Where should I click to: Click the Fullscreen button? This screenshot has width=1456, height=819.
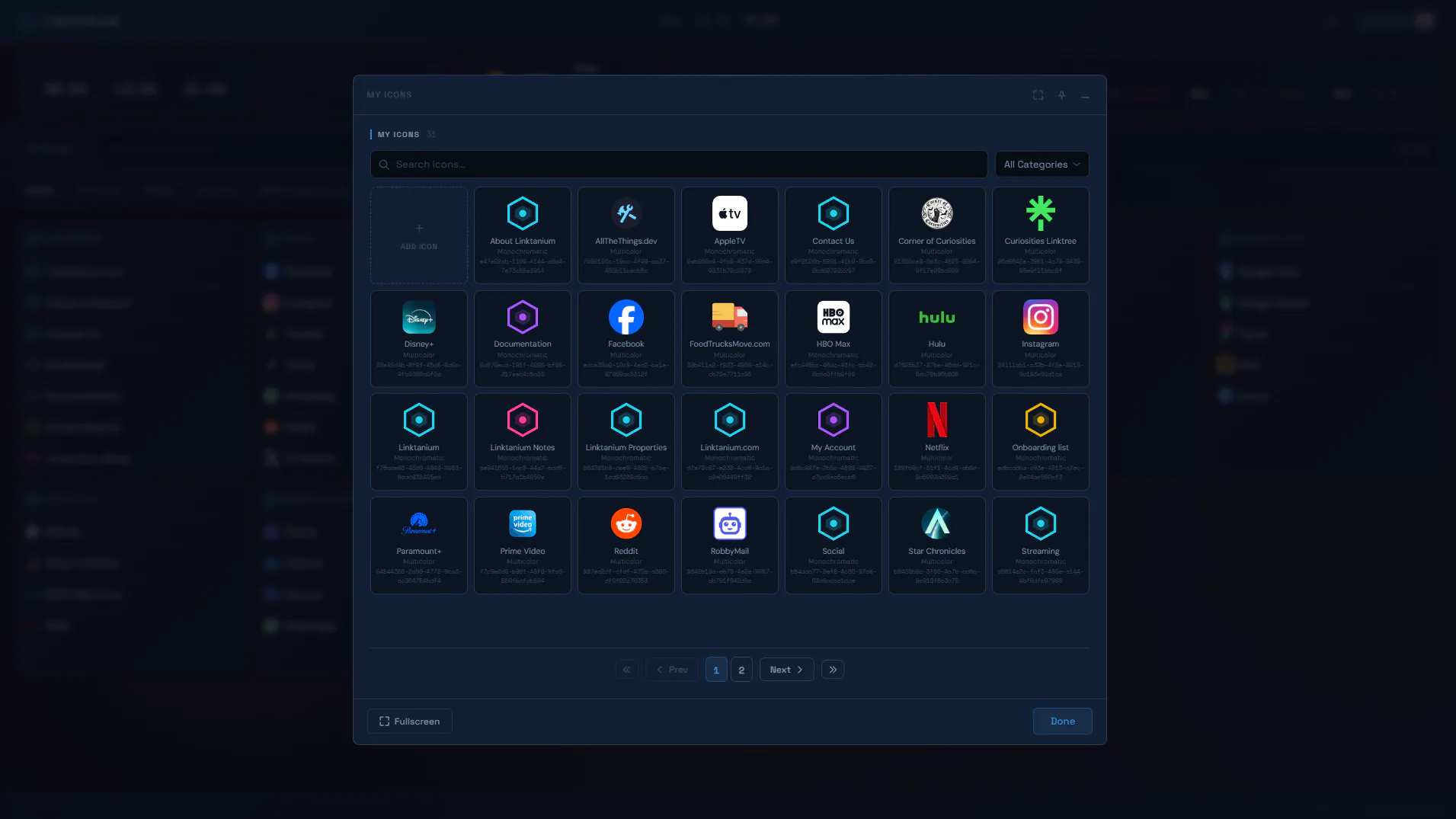point(410,721)
